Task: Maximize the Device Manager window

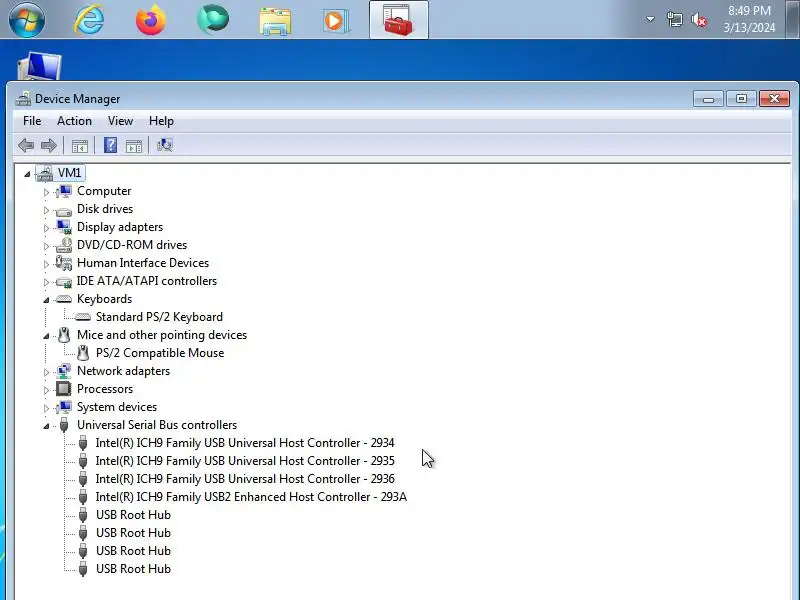Action: point(741,98)
